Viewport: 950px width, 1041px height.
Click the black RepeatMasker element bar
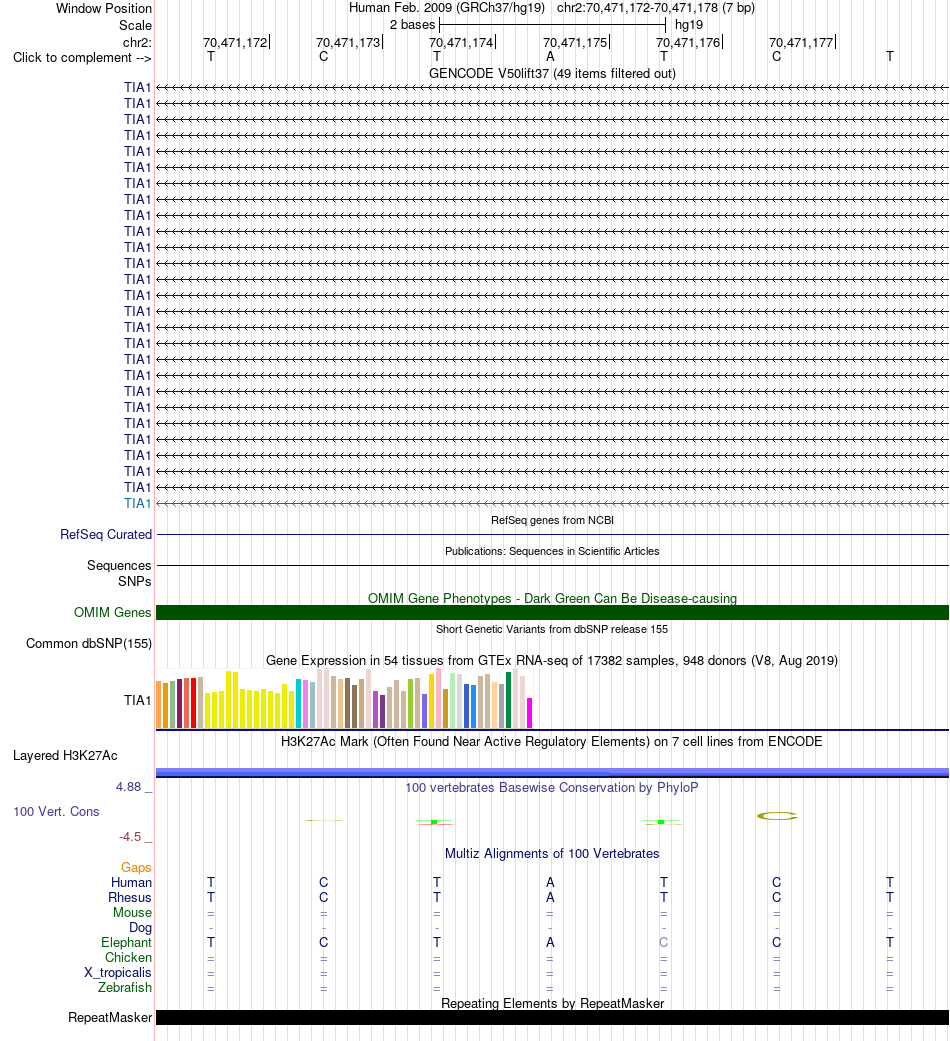click(x=552, y=1018)
